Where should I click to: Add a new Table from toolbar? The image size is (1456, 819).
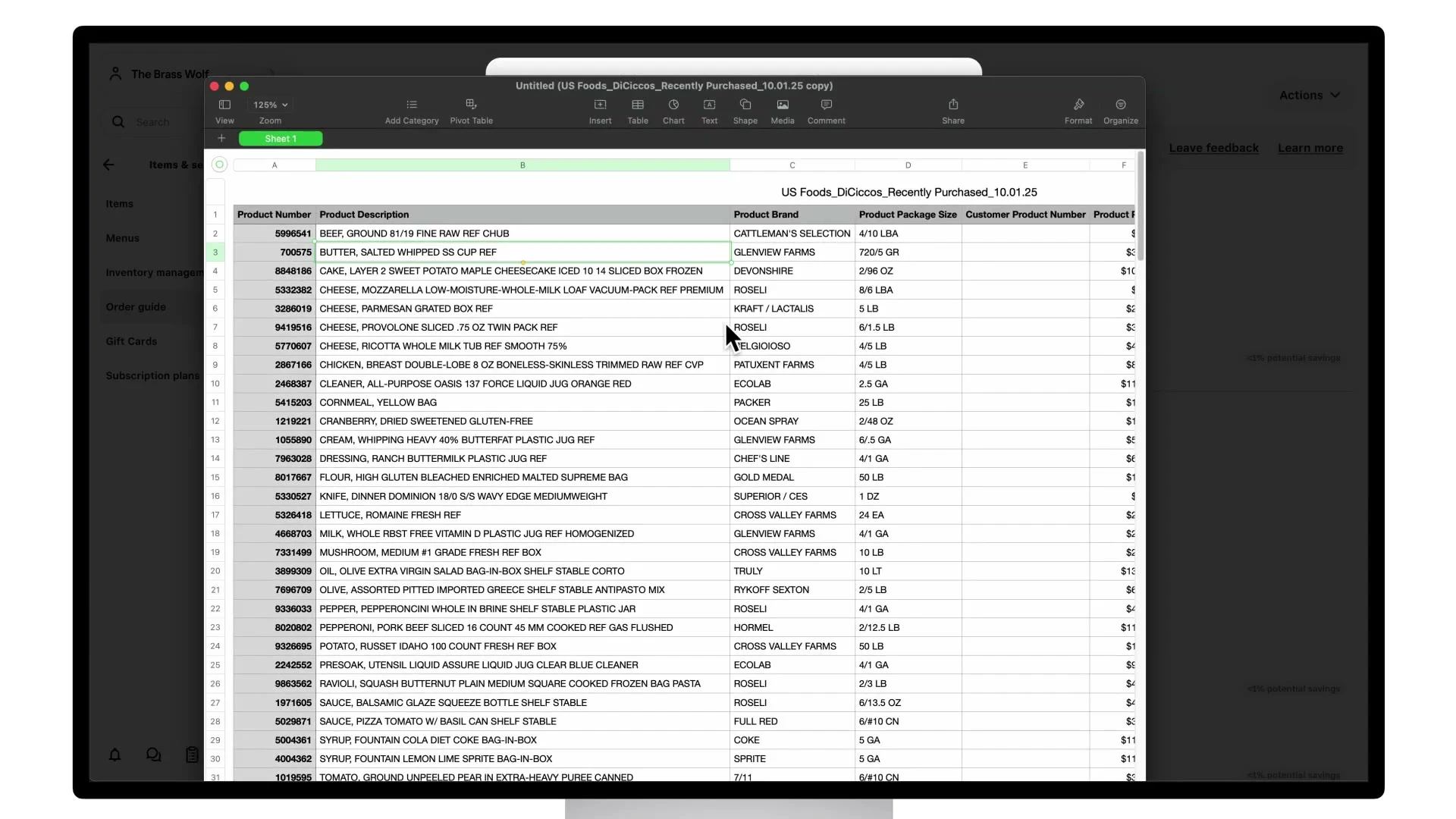pyautogui.click(x=638, y=105)
